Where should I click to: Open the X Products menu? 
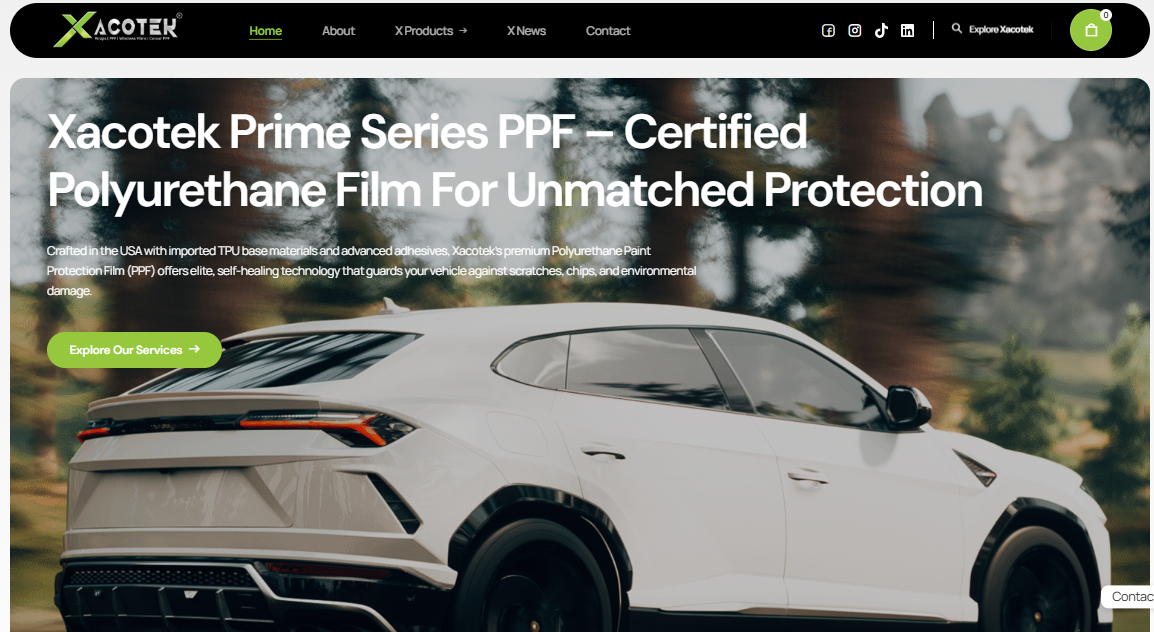tap(424, 31)
